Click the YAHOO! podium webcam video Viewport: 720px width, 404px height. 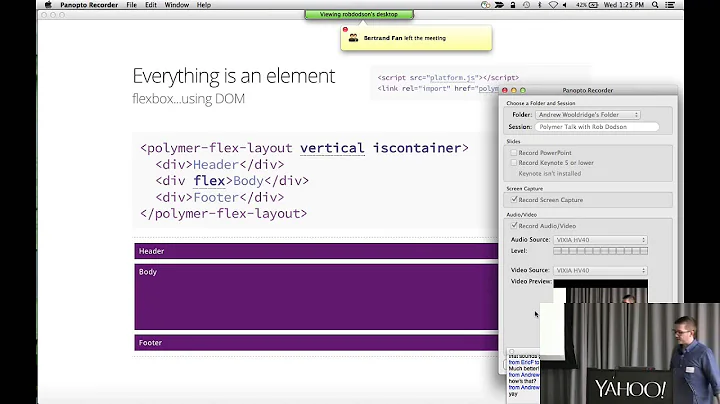(630, 354)
